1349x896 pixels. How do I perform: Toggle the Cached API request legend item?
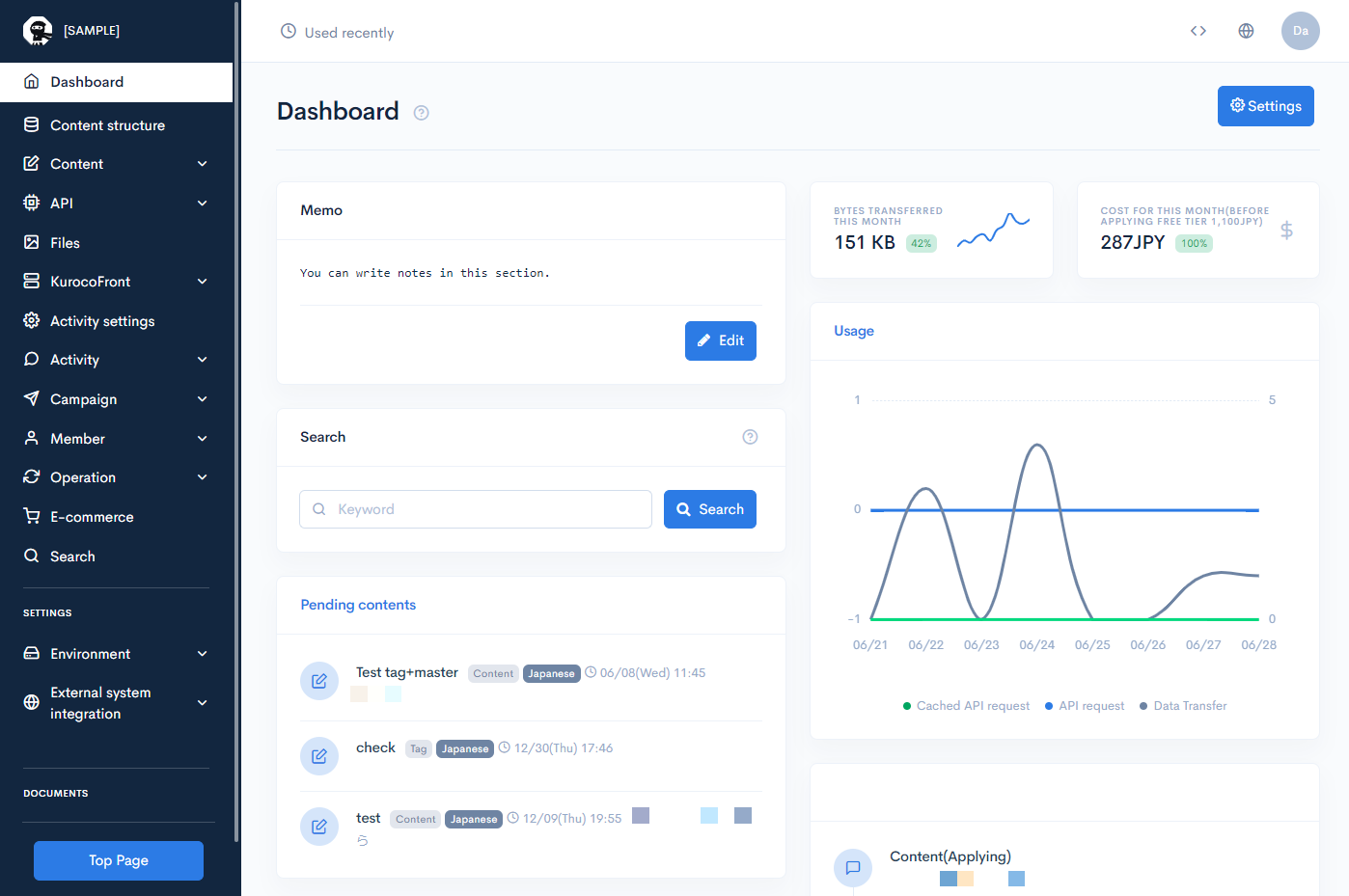(x=966, y=706)
